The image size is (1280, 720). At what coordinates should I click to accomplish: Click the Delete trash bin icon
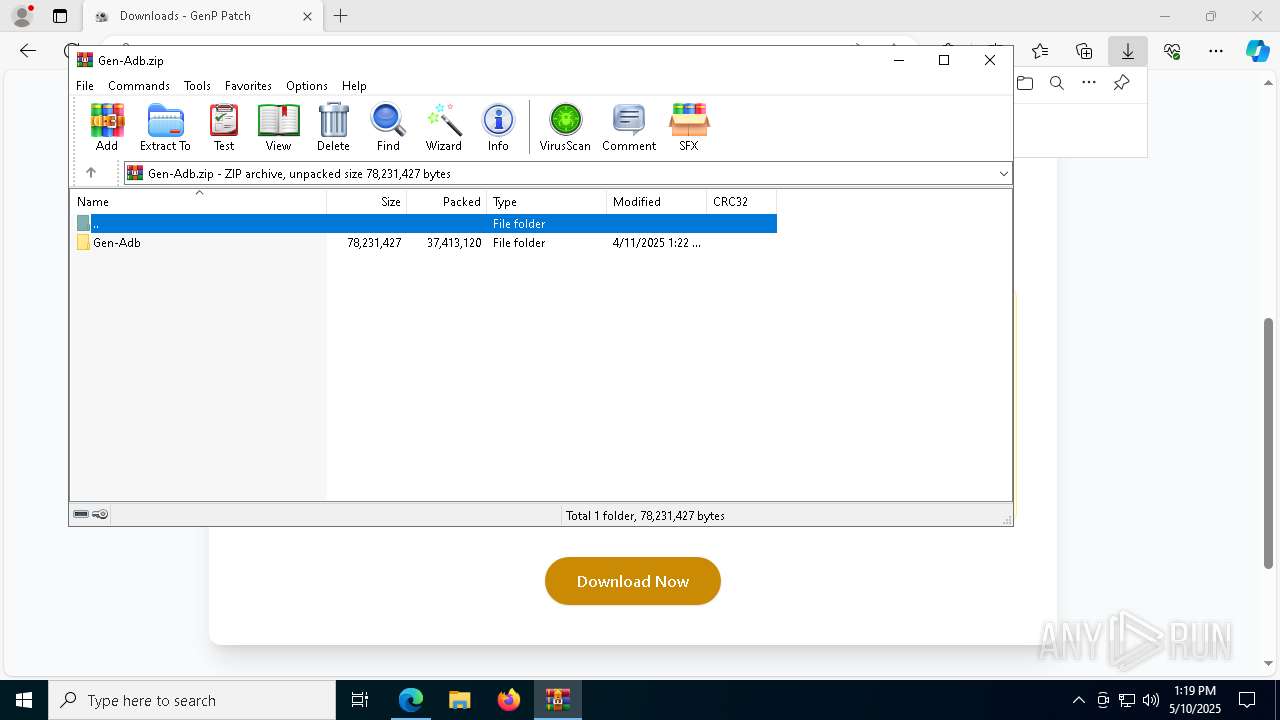[333, 127]
